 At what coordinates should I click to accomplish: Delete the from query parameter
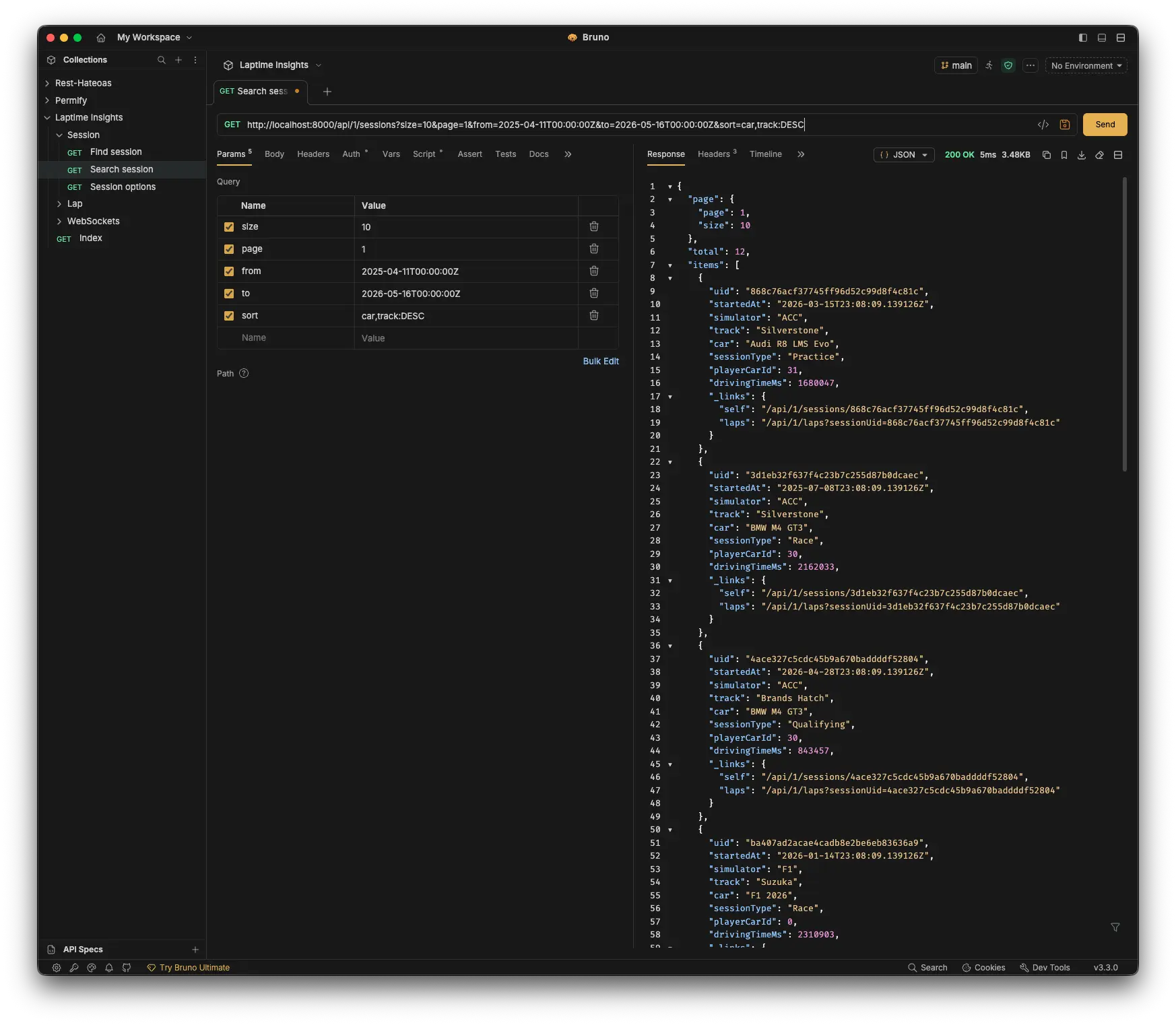(594, 271)
